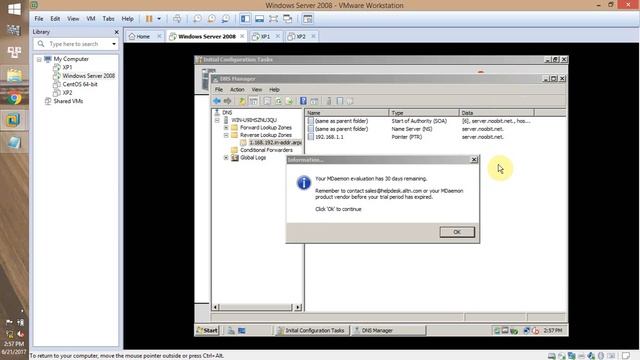Pause the virtual machine from the VMware toolbar

pos(149,19)
